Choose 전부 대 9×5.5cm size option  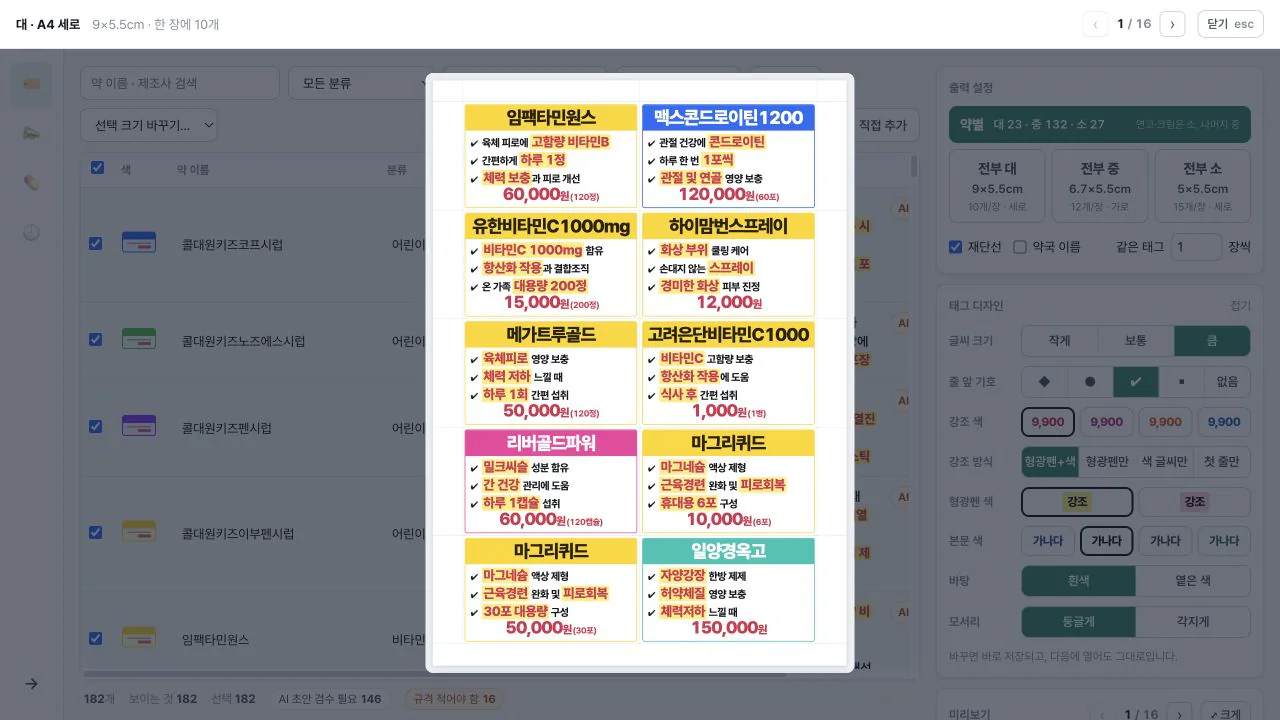[x=997, y=186]
